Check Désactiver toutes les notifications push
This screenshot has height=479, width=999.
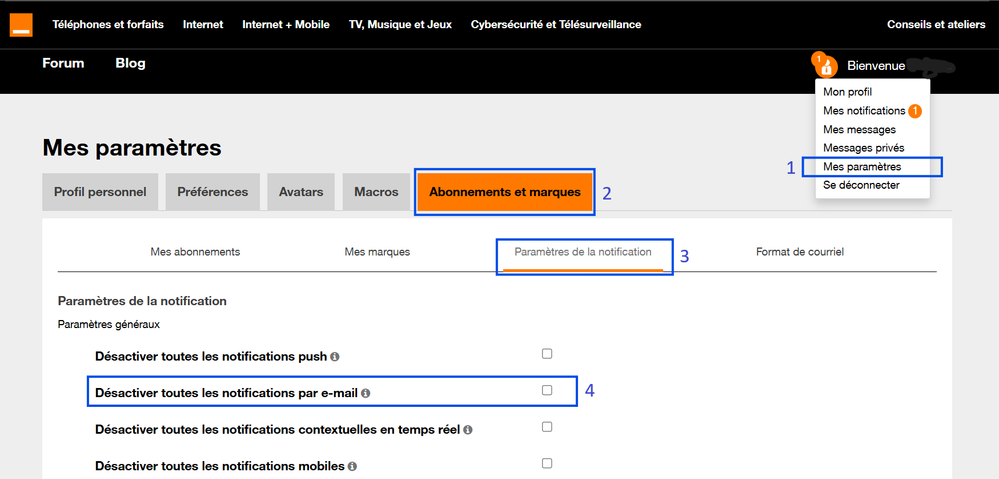click(547, 354)
